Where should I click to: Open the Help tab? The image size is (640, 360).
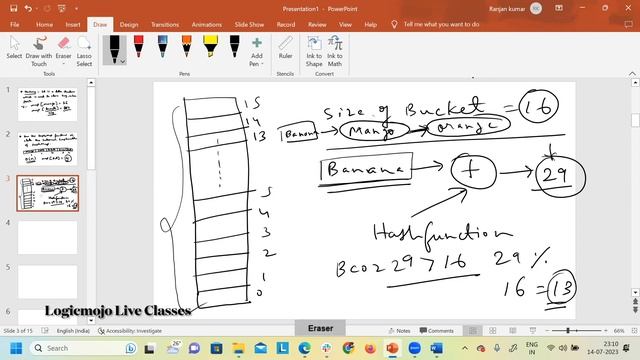click(370, 24)
